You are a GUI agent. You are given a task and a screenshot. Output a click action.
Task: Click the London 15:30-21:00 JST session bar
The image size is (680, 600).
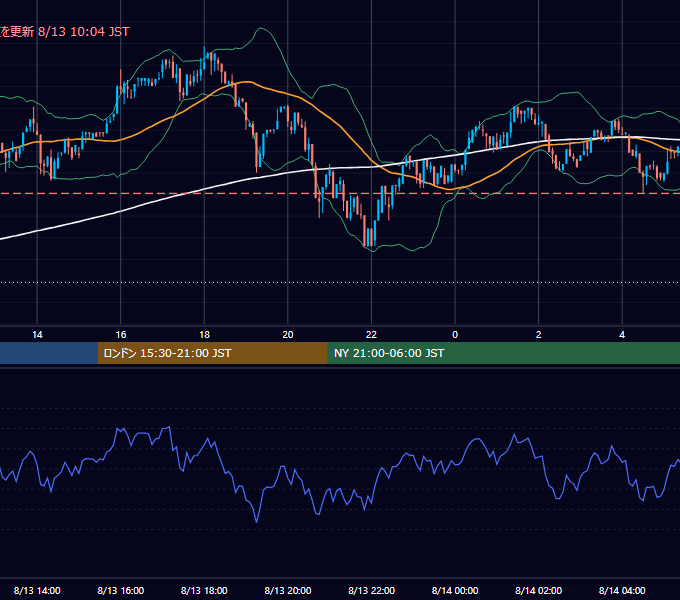pyautogui.click(x=212, y=353)
